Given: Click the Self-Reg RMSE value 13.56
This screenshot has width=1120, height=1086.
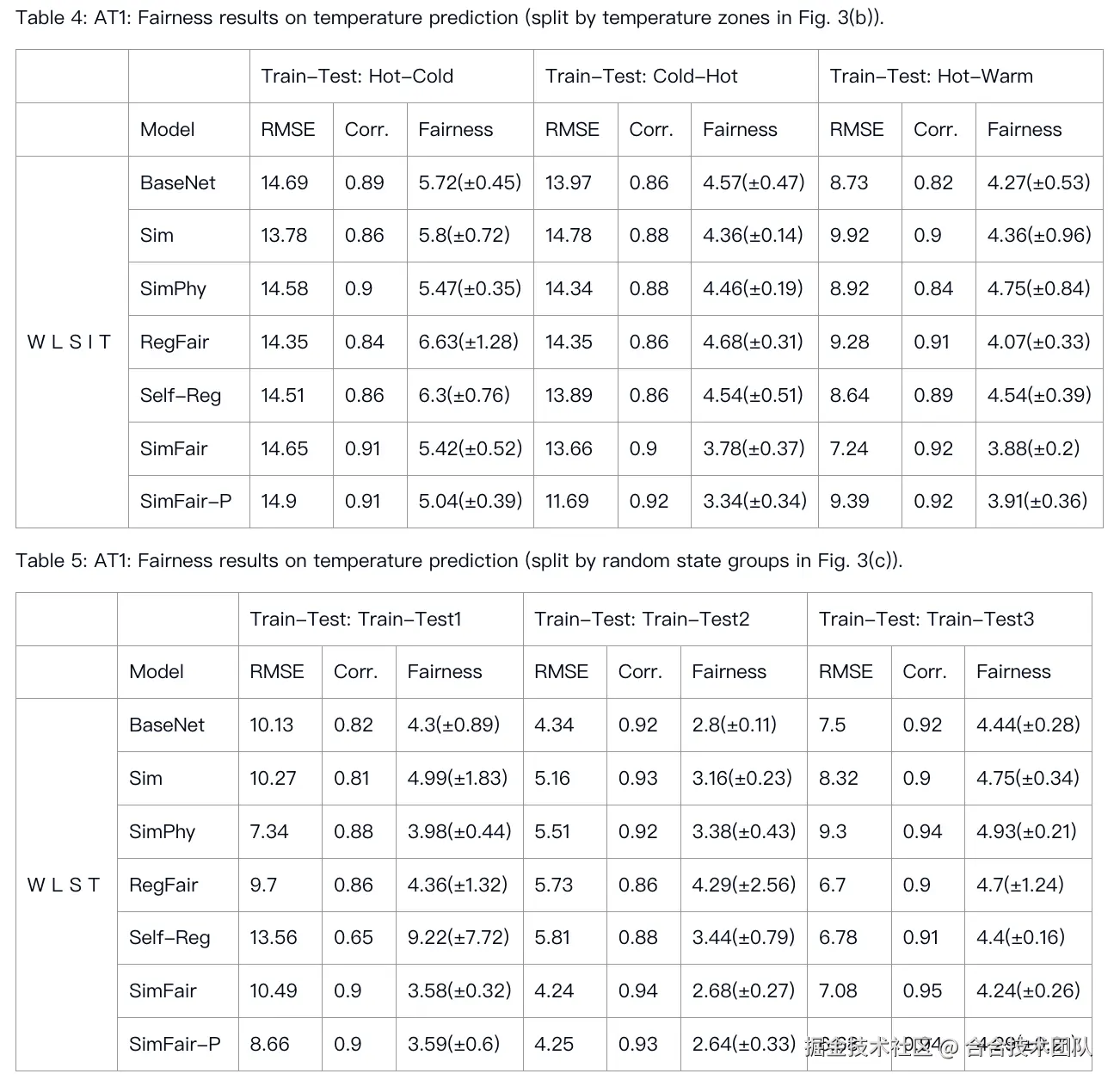Looking at the screenshot, I should point(274,937).
